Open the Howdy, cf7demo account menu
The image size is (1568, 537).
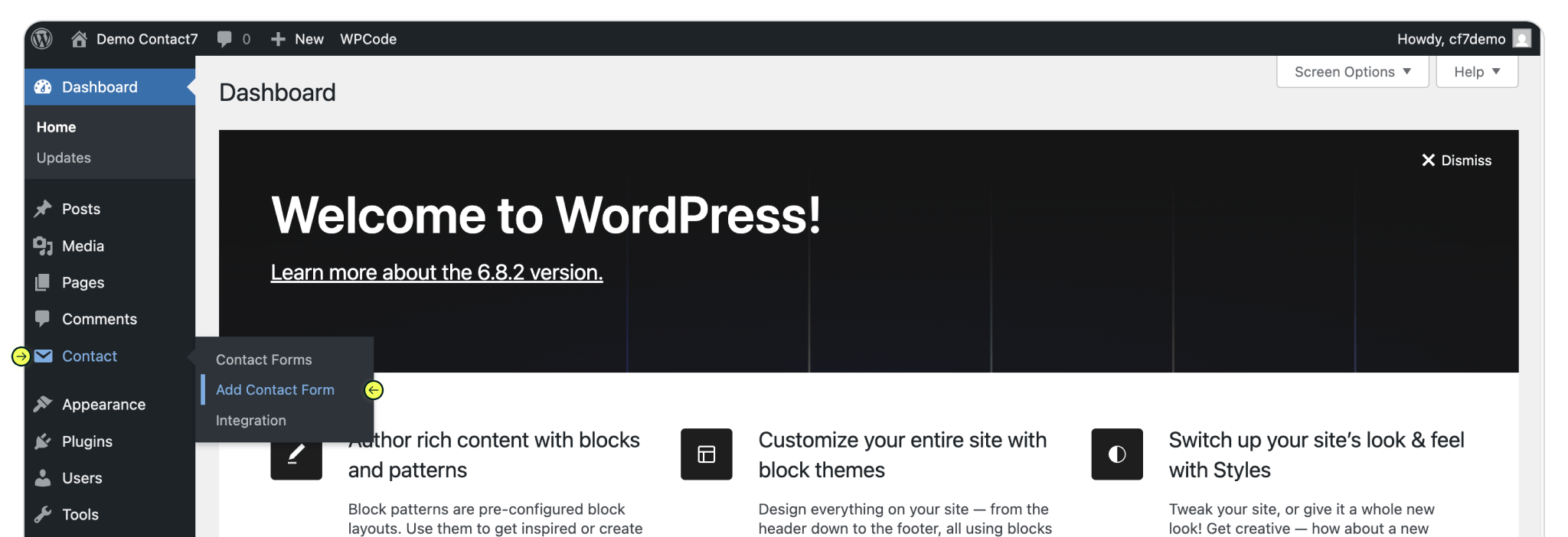[1464, 39]
